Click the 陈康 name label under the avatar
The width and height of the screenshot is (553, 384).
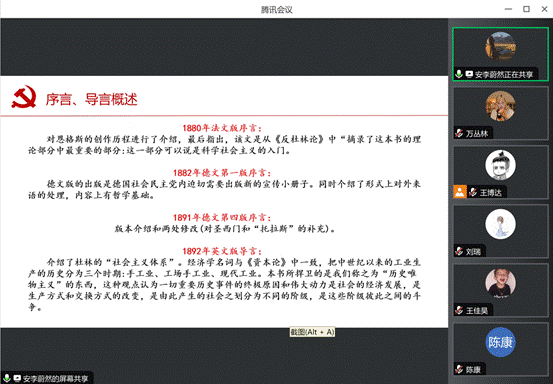[473, 370]
